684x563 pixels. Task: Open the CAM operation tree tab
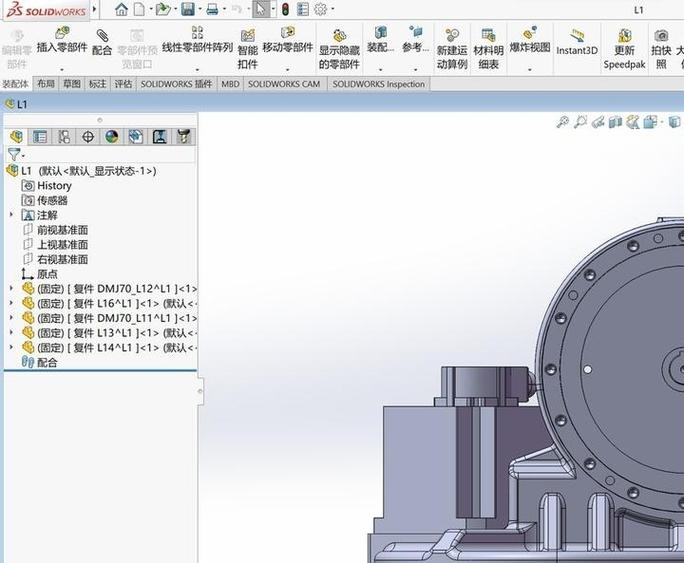click(160, 137)
